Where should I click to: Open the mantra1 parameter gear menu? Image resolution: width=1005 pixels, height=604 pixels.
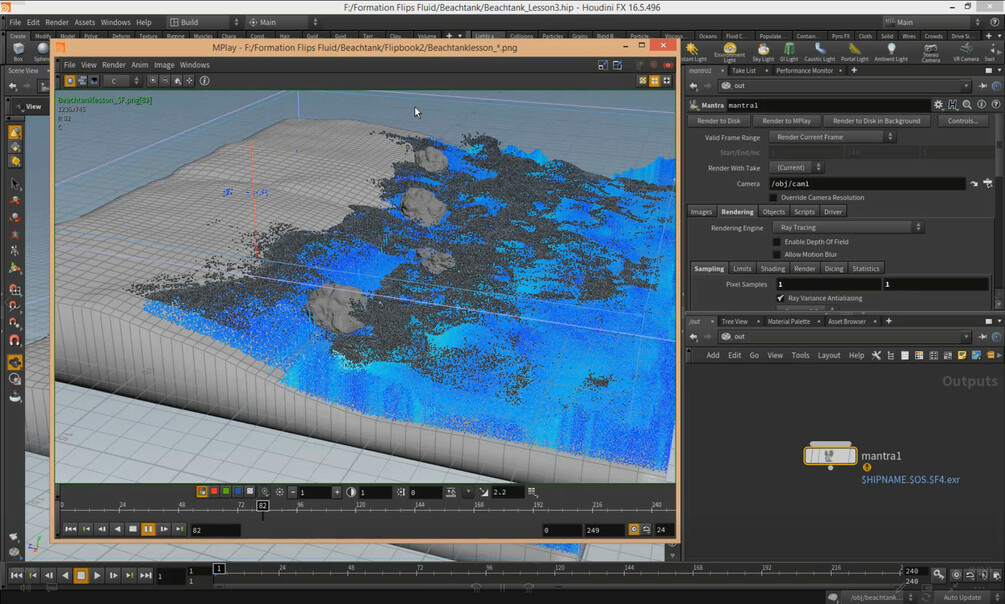938,104
